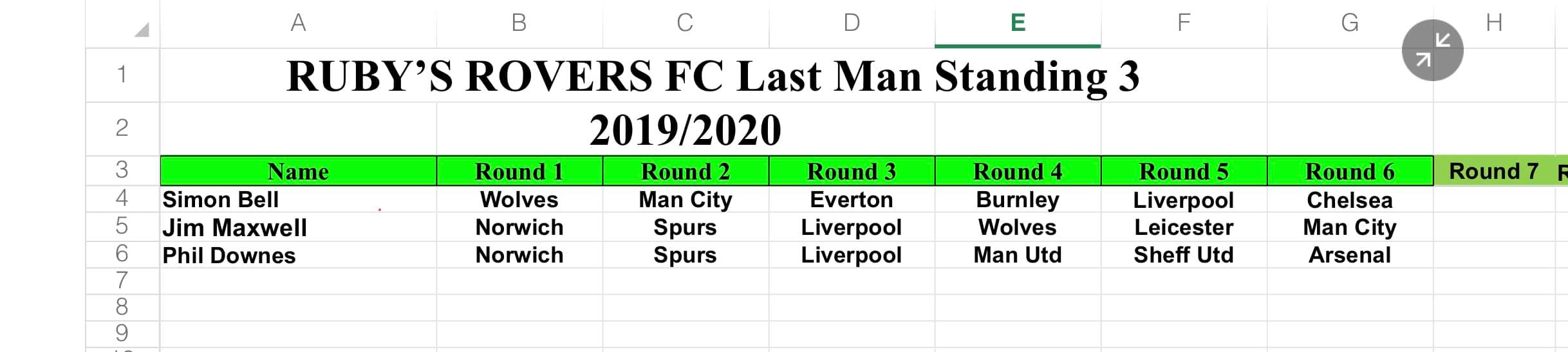The height and width of the screenshot is (352, 1568).
Task: Click the Simon Bell name cell
Action: click(x=298, y=199)
